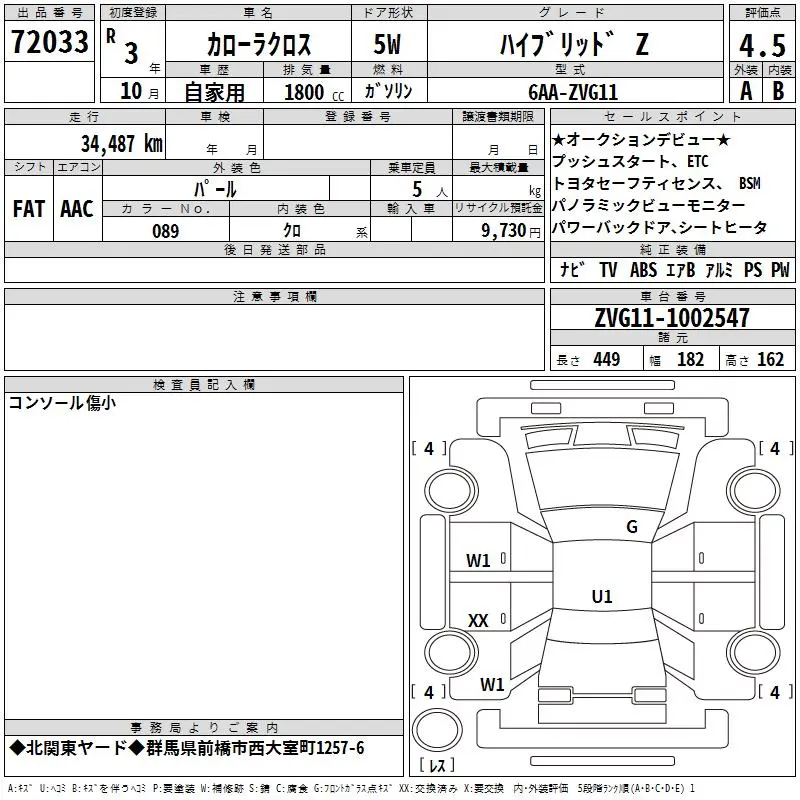
Task: Click W1 mark on rear left quarter
Action: pyautogui.click(x=492, y=684)
